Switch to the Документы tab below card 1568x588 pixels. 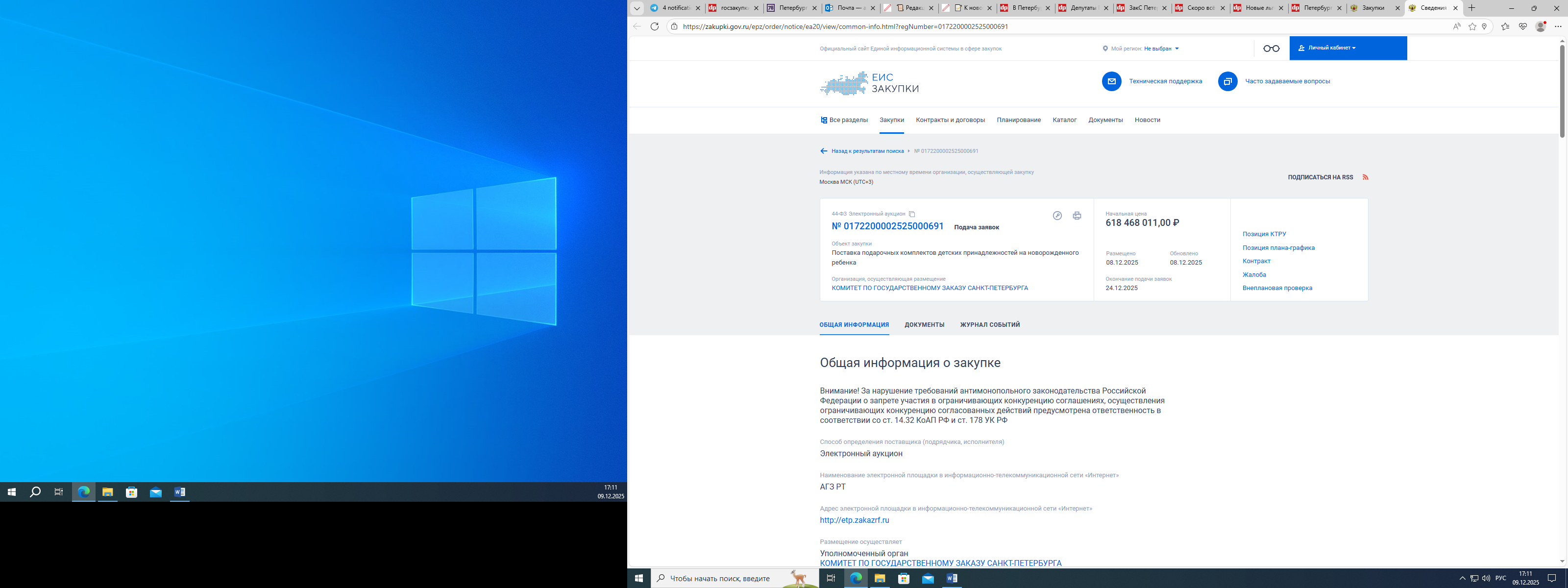[x=924, y=325]
